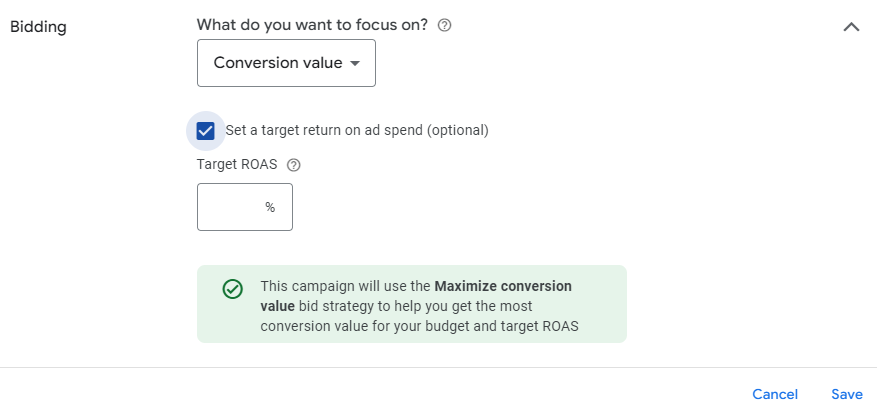877x412 pixels.
Task: Click the Target ROAS field label
Action: [x=237, y=165]
